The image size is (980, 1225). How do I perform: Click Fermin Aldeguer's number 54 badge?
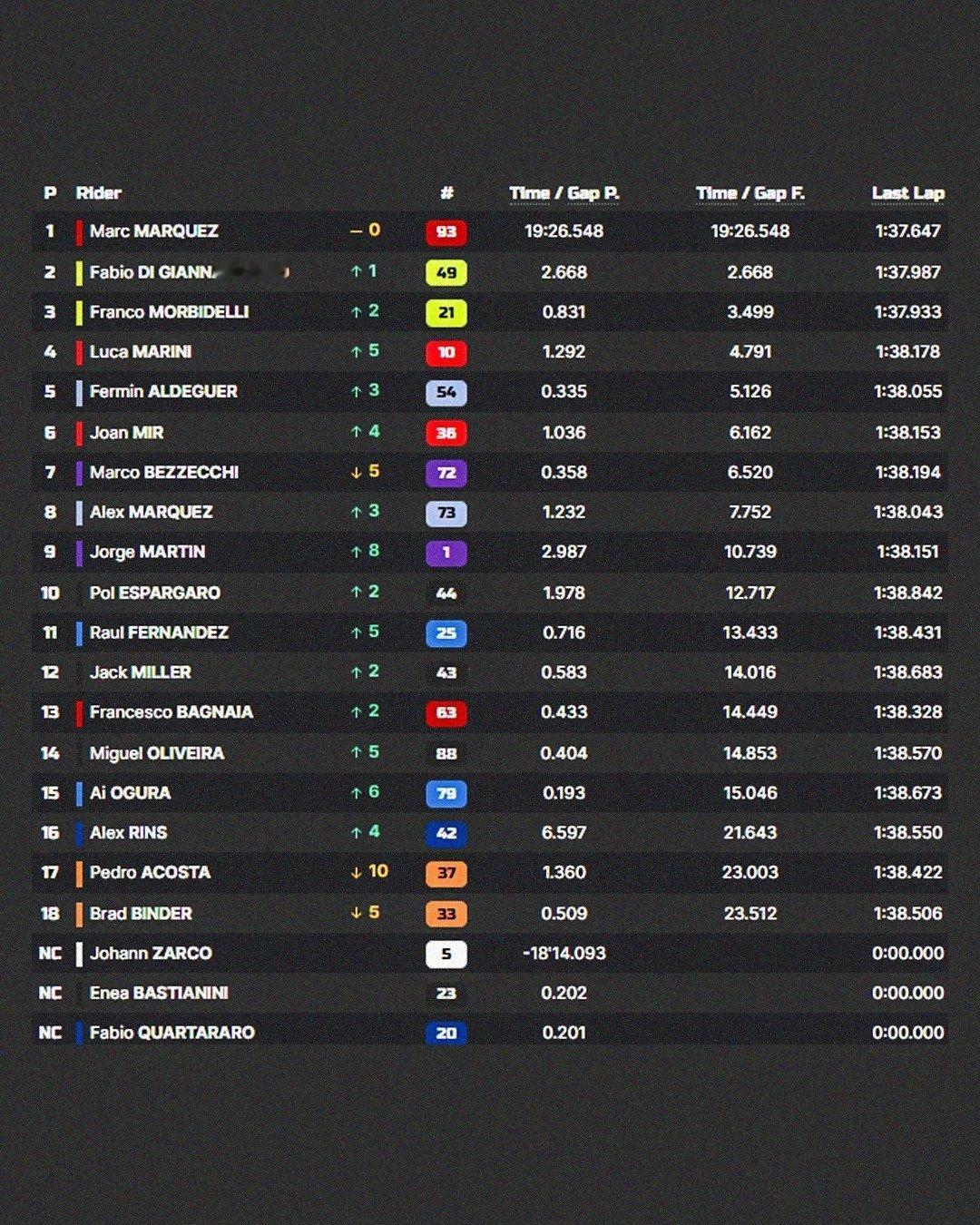446,392
